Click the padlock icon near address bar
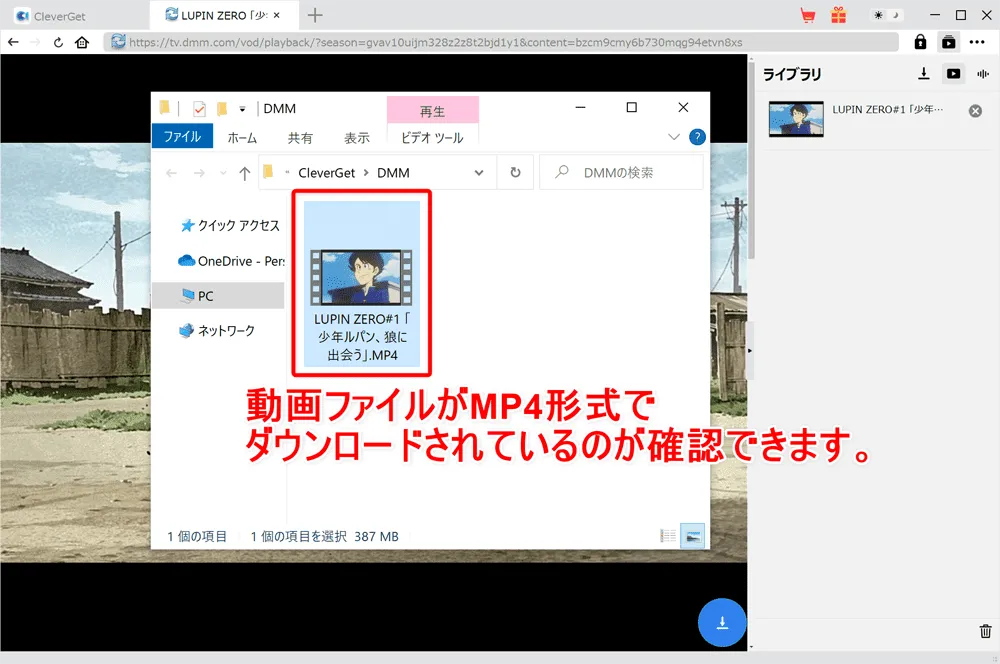 point(920,42)
